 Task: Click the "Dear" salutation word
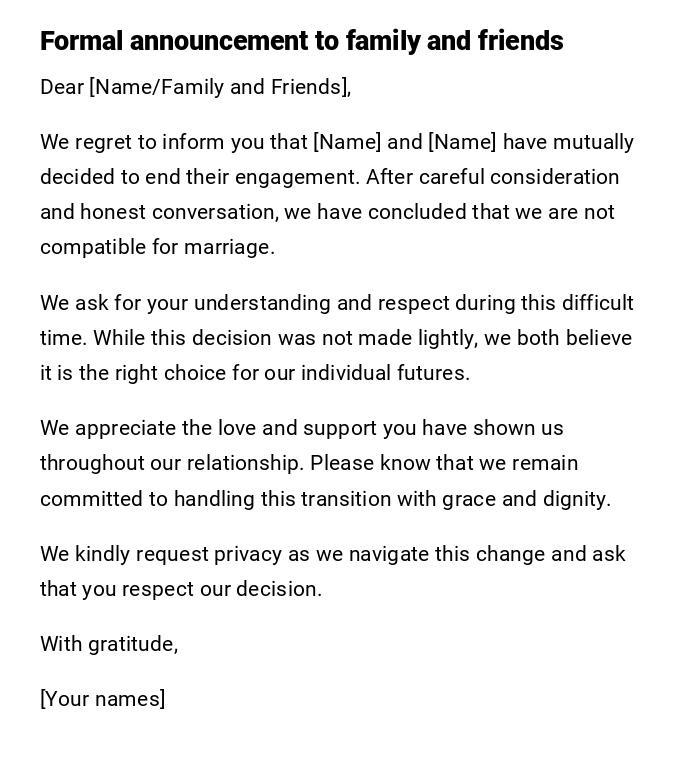click(62, 87)
